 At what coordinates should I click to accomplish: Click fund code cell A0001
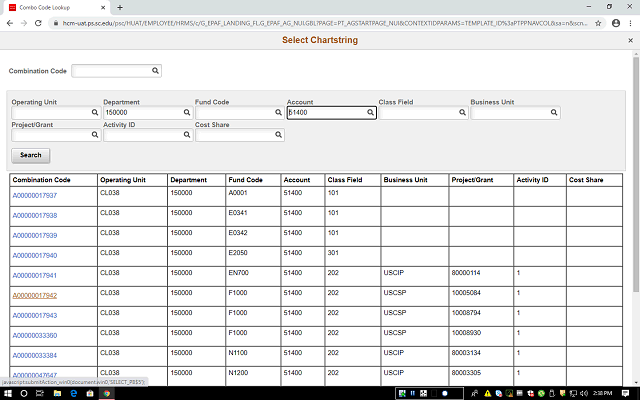click(x=238, y=193)
